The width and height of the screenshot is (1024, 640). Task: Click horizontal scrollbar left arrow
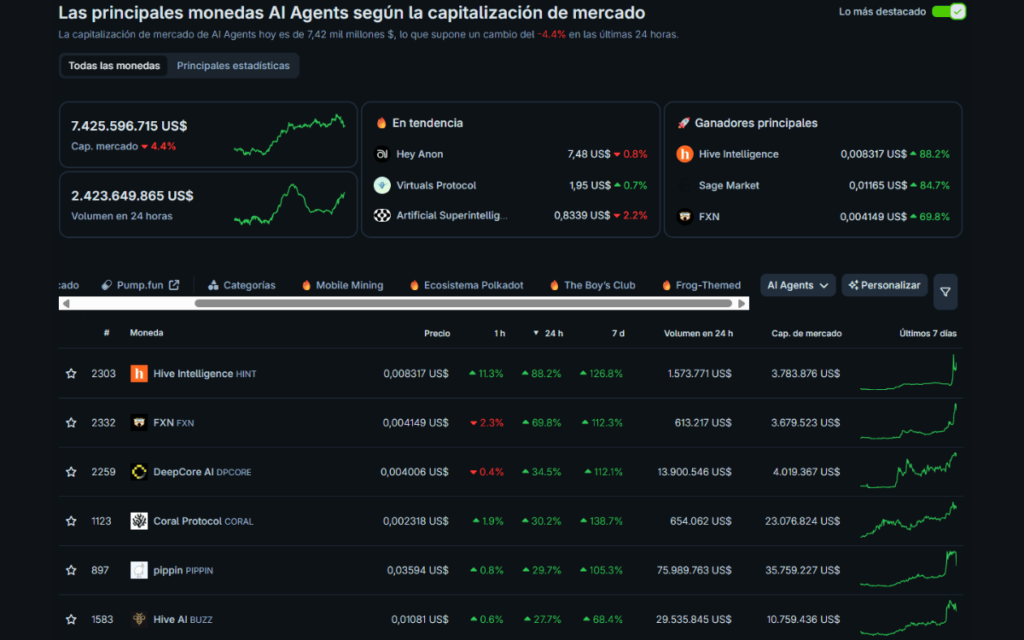(x=65, y=304)
